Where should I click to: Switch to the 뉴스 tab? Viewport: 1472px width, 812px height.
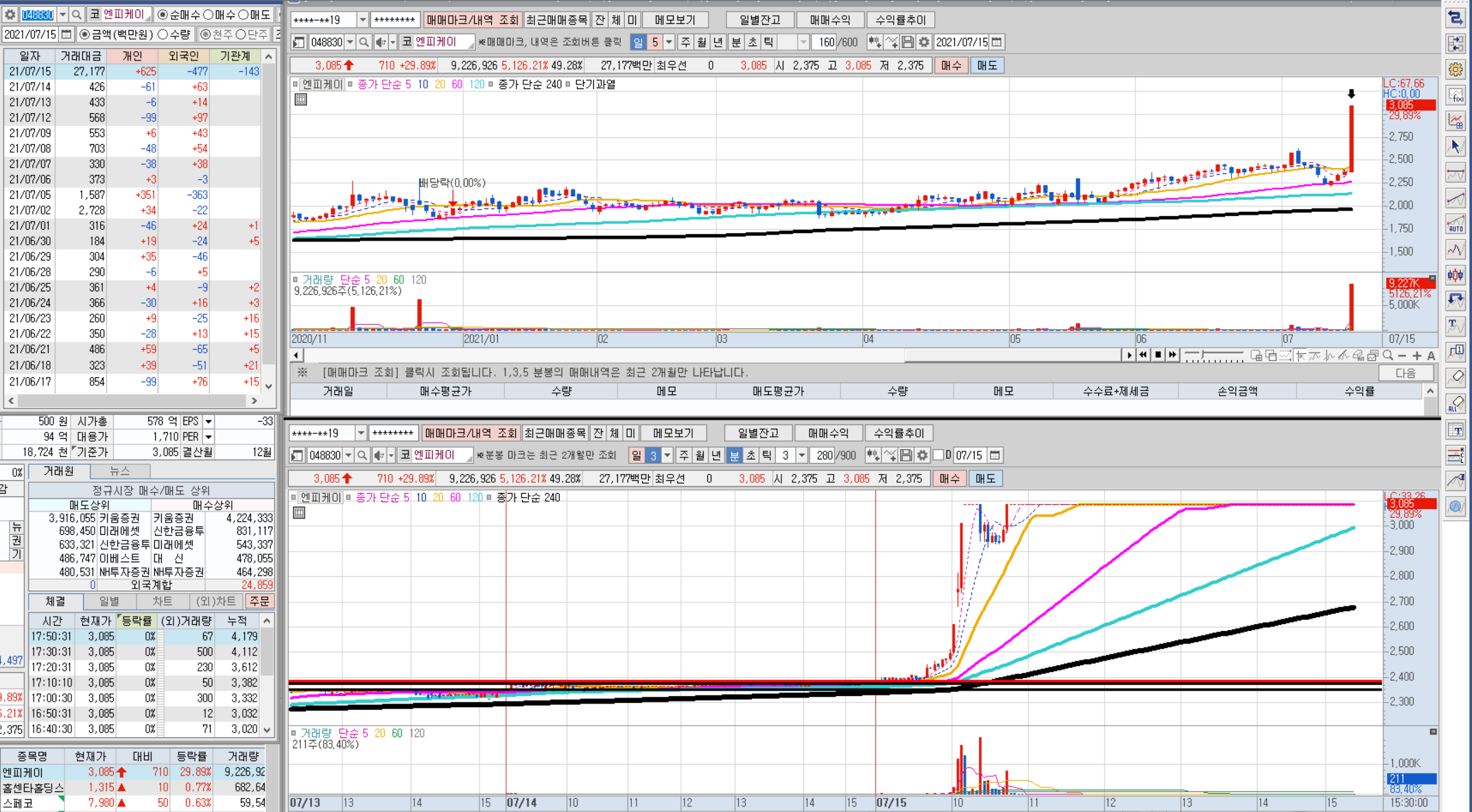point(119,471)
